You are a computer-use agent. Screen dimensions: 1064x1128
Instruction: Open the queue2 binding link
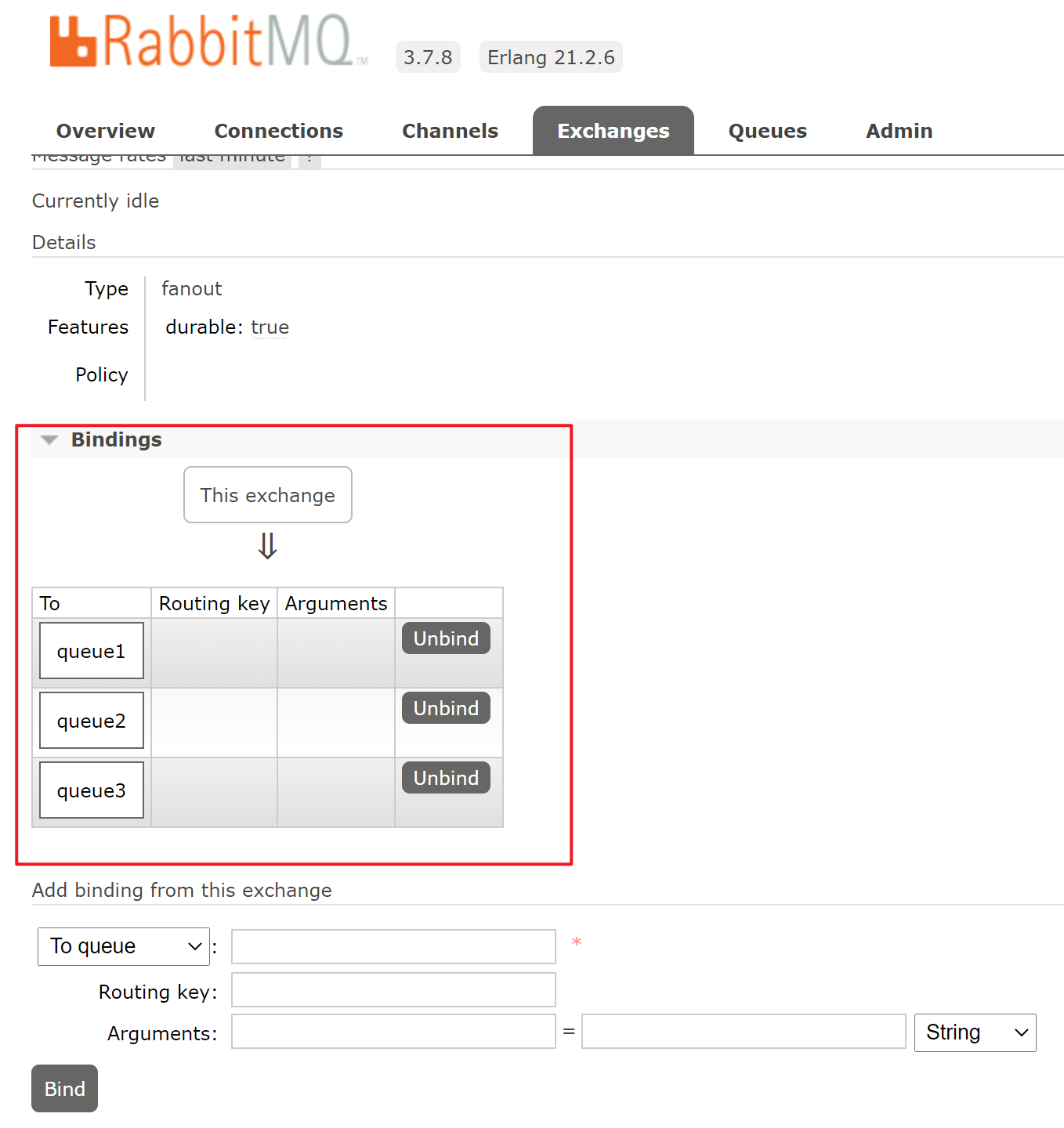point(92,721)
